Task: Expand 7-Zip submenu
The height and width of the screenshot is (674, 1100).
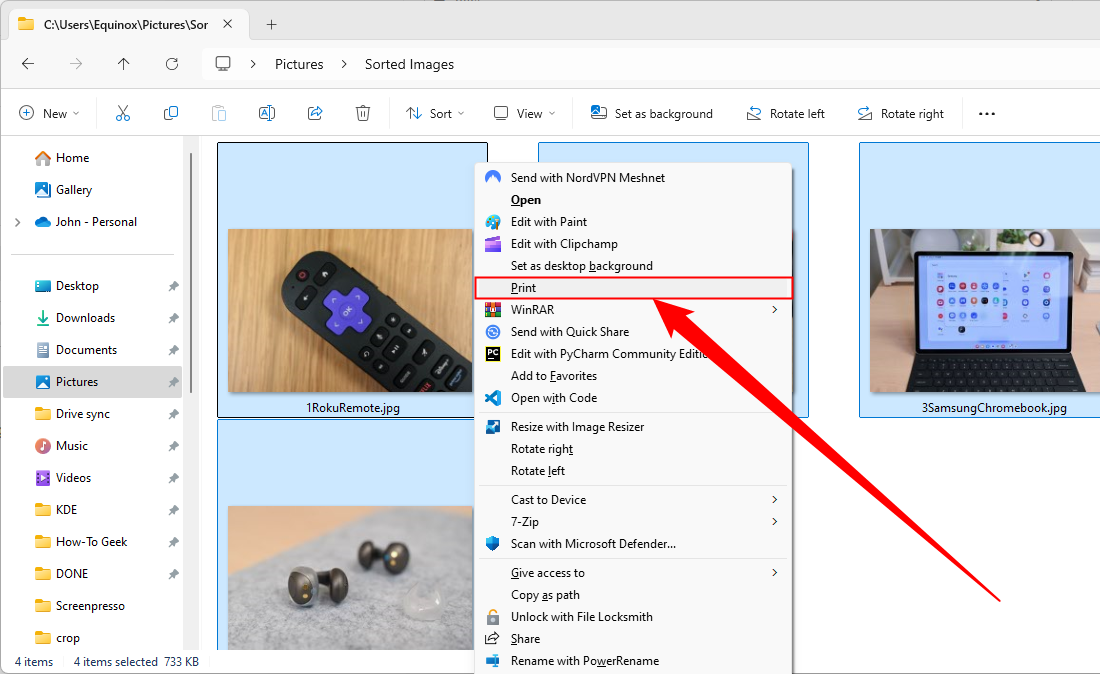Action: click(x=774, y=521)
